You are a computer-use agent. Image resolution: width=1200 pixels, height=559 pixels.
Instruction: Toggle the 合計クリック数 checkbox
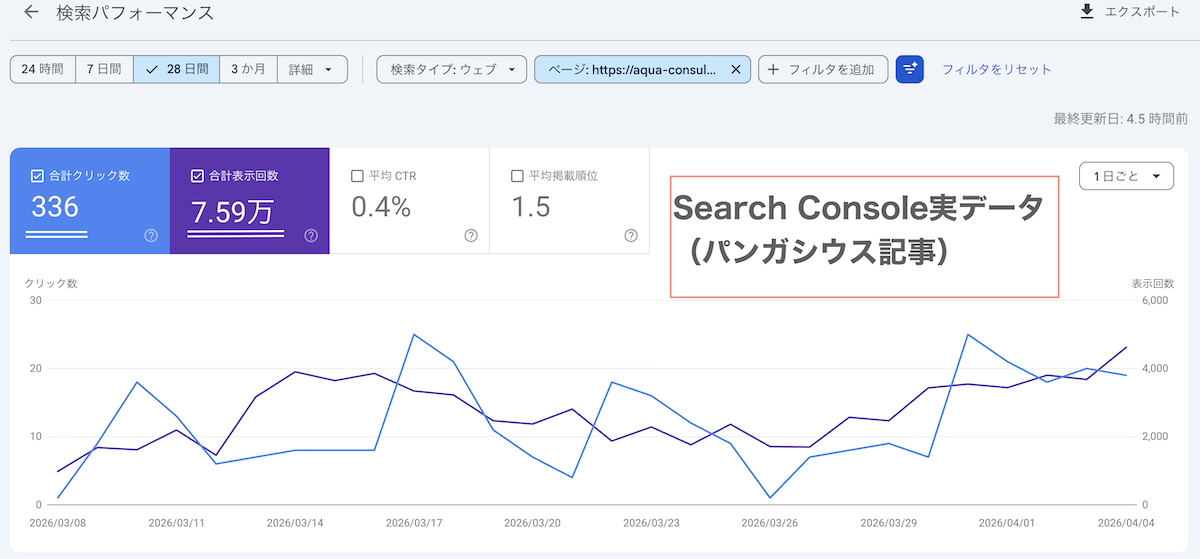click(37, 176)
